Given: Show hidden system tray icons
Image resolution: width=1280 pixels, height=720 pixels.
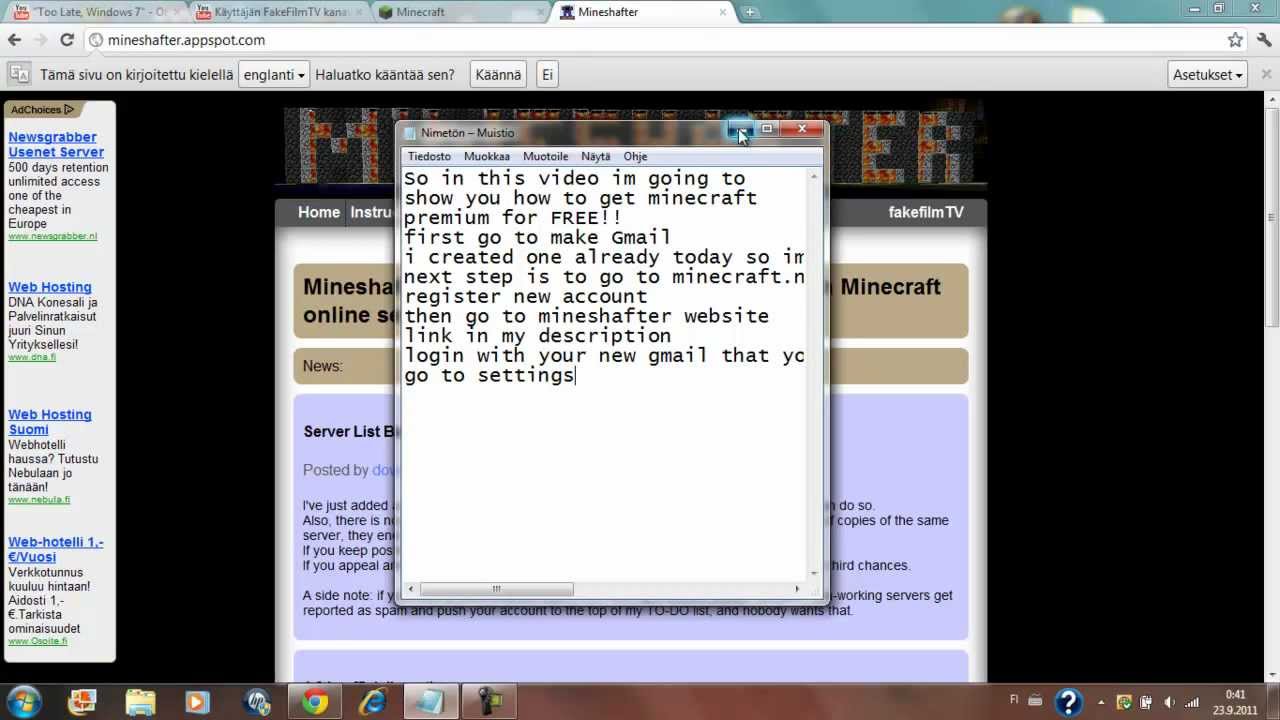Looking at the screenshot, I should click(1102, 702).
